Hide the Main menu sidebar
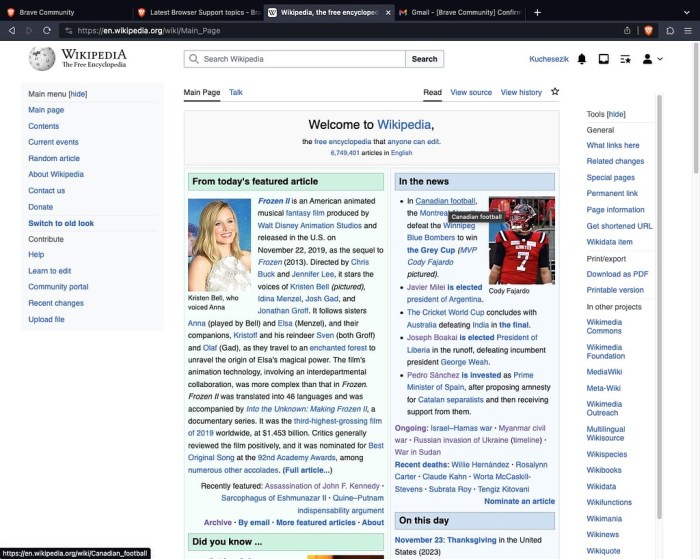The image size is (700, 559). tap(78, 94)
